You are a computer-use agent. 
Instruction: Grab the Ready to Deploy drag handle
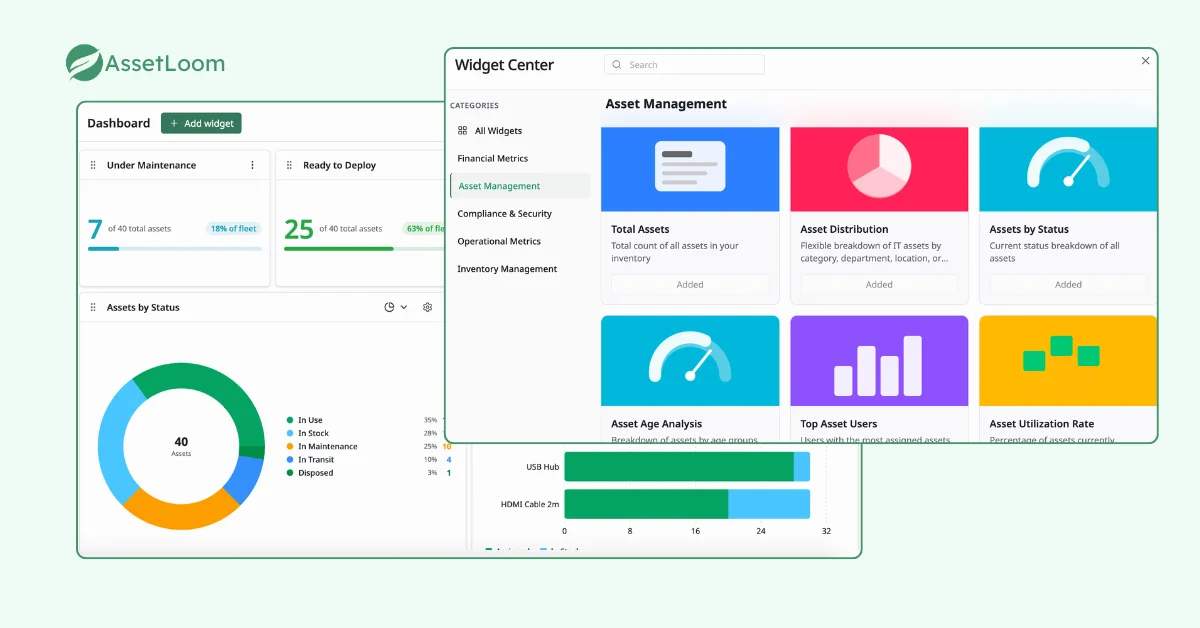(x=290, y=165)
